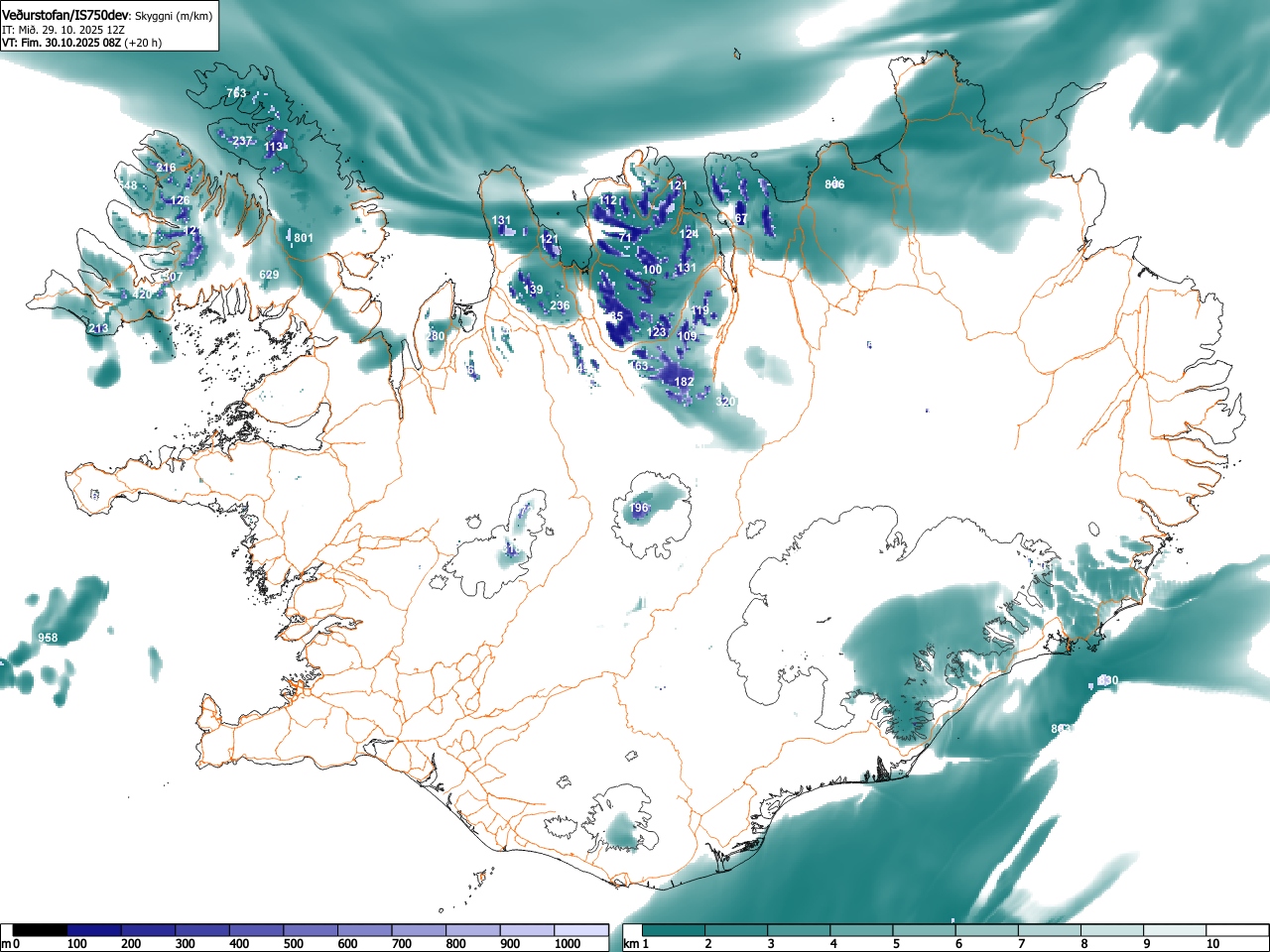
Task: Select the map value 163
Action: pyautogui.click(x=639, y=366)
